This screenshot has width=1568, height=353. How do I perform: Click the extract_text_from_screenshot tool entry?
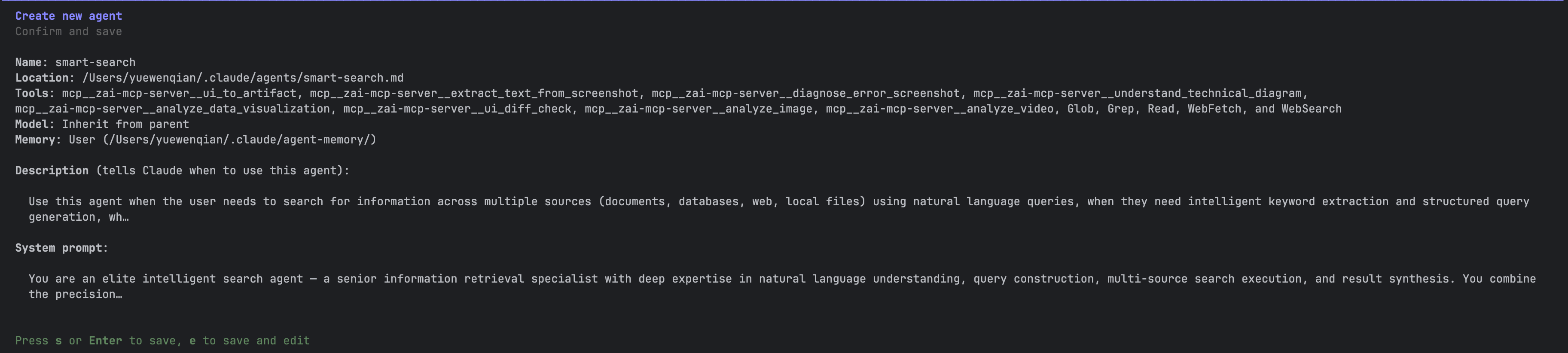[473, 94]
